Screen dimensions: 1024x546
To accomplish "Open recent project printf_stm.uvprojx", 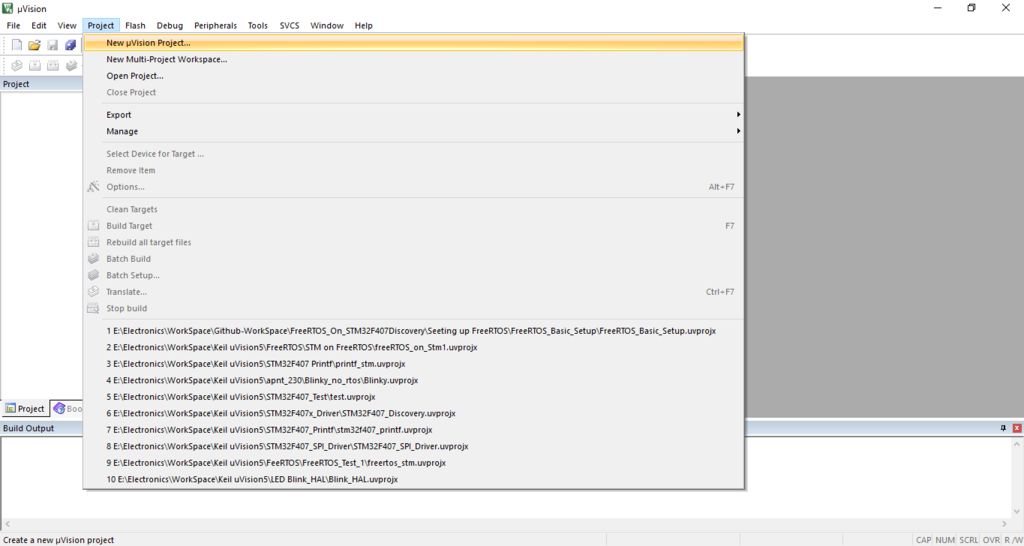I will tap(413, 364).
